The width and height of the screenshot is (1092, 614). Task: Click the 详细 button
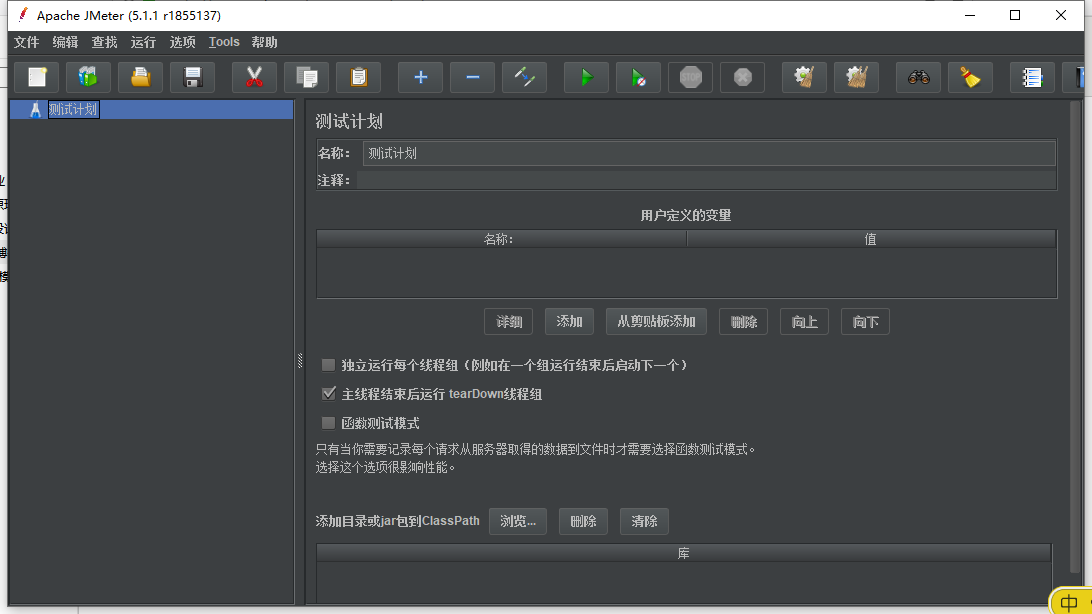[509, 322]
